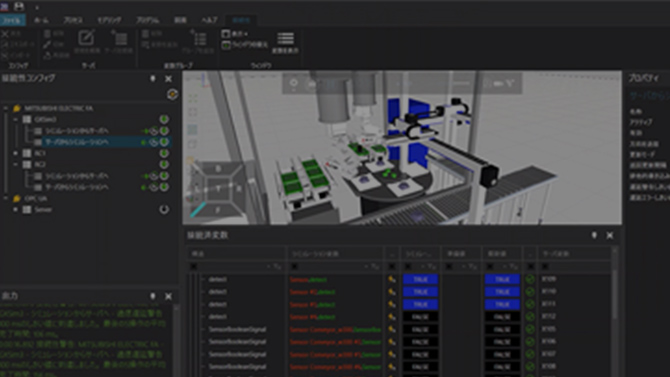Switch to the Help ribbon tab

pyautogui.click(x=209, y=20)
